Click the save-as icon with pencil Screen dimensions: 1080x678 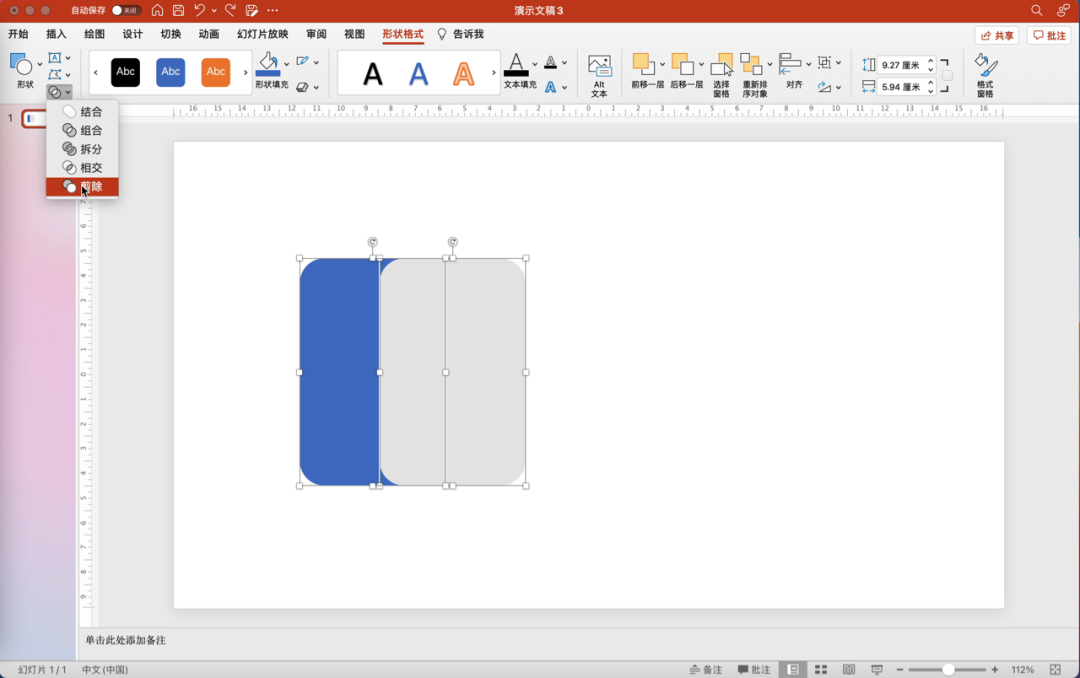coord(252,10)
